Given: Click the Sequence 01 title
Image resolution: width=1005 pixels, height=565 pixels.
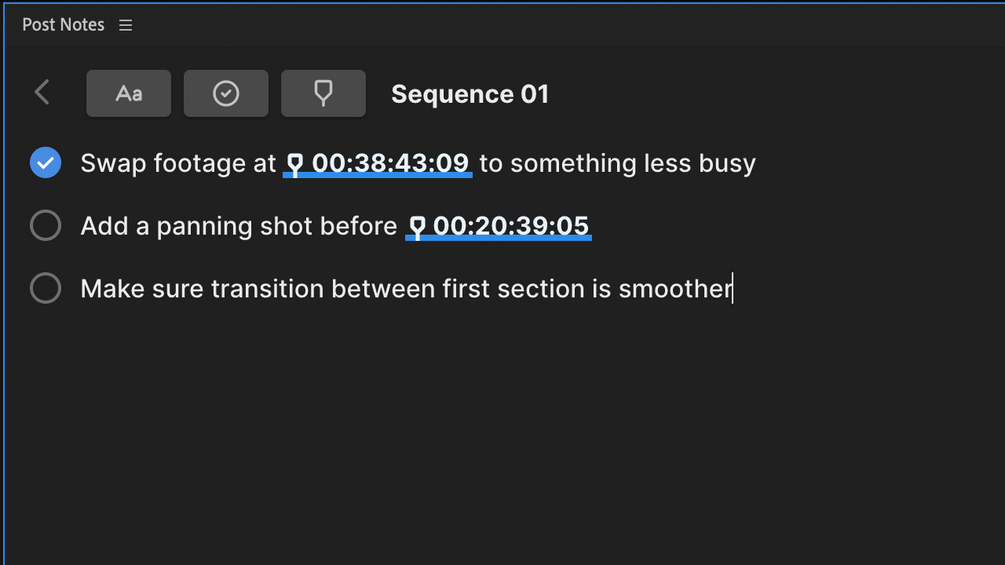Looking at the screenshot, I should (470, 94).
